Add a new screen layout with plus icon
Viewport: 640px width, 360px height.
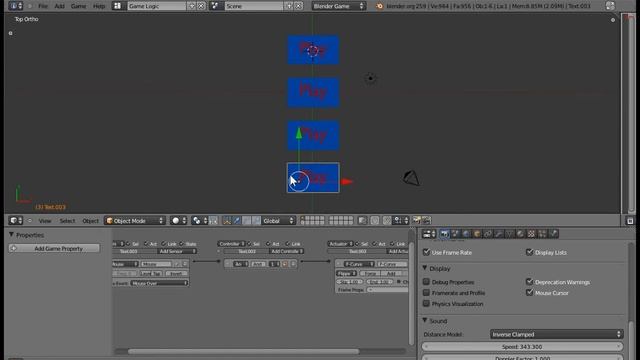click(x=192, y=6)
